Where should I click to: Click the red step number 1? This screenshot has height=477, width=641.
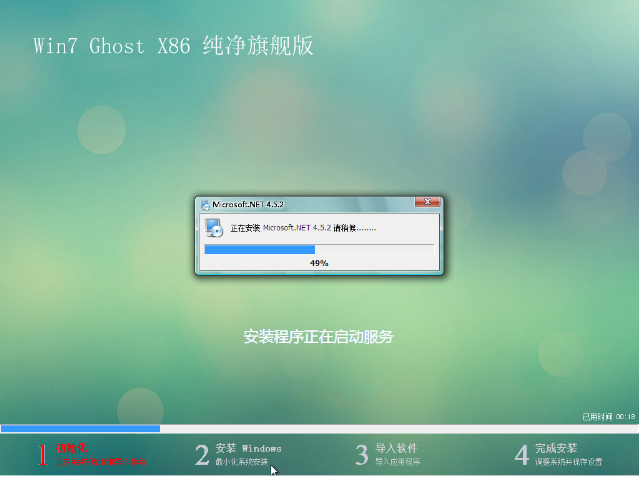42,455
